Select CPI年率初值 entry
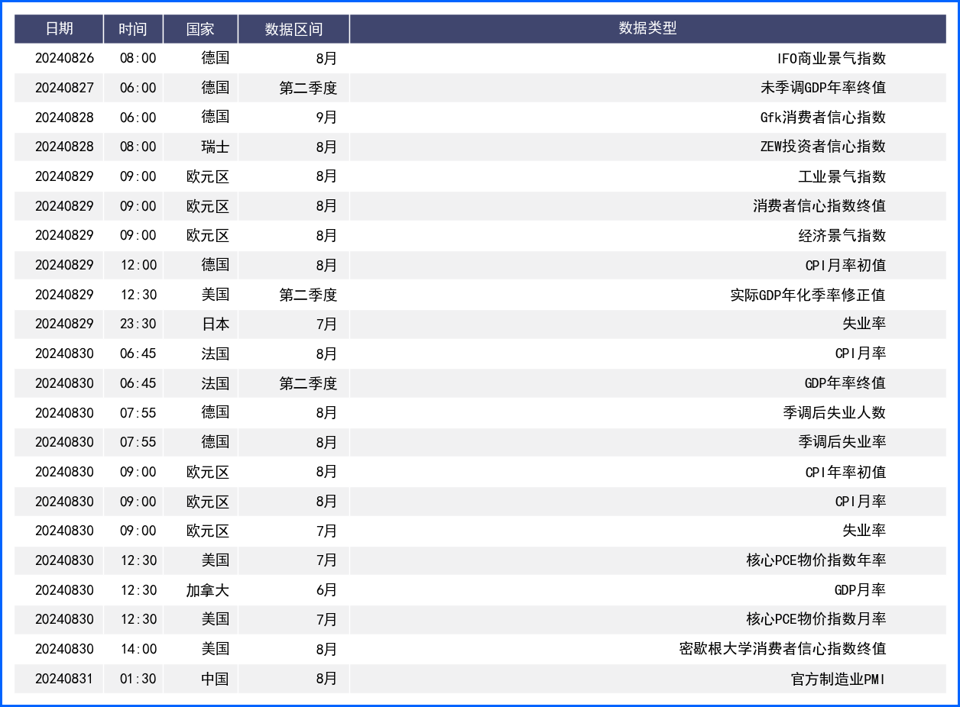The width and height of the screenshot is (960, 707). tap(846, 472)
